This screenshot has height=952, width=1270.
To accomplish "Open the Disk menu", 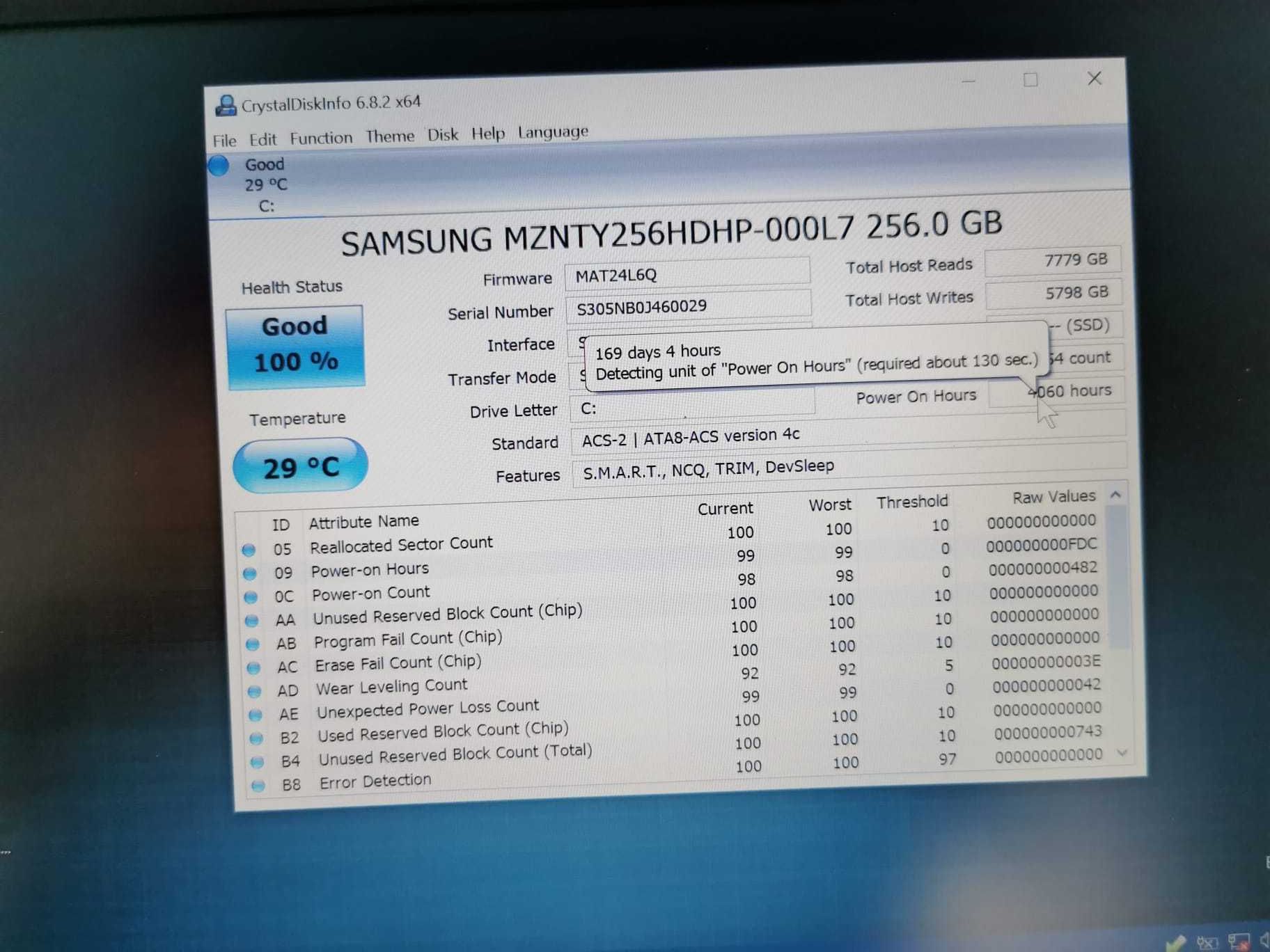I will [443, 134].
